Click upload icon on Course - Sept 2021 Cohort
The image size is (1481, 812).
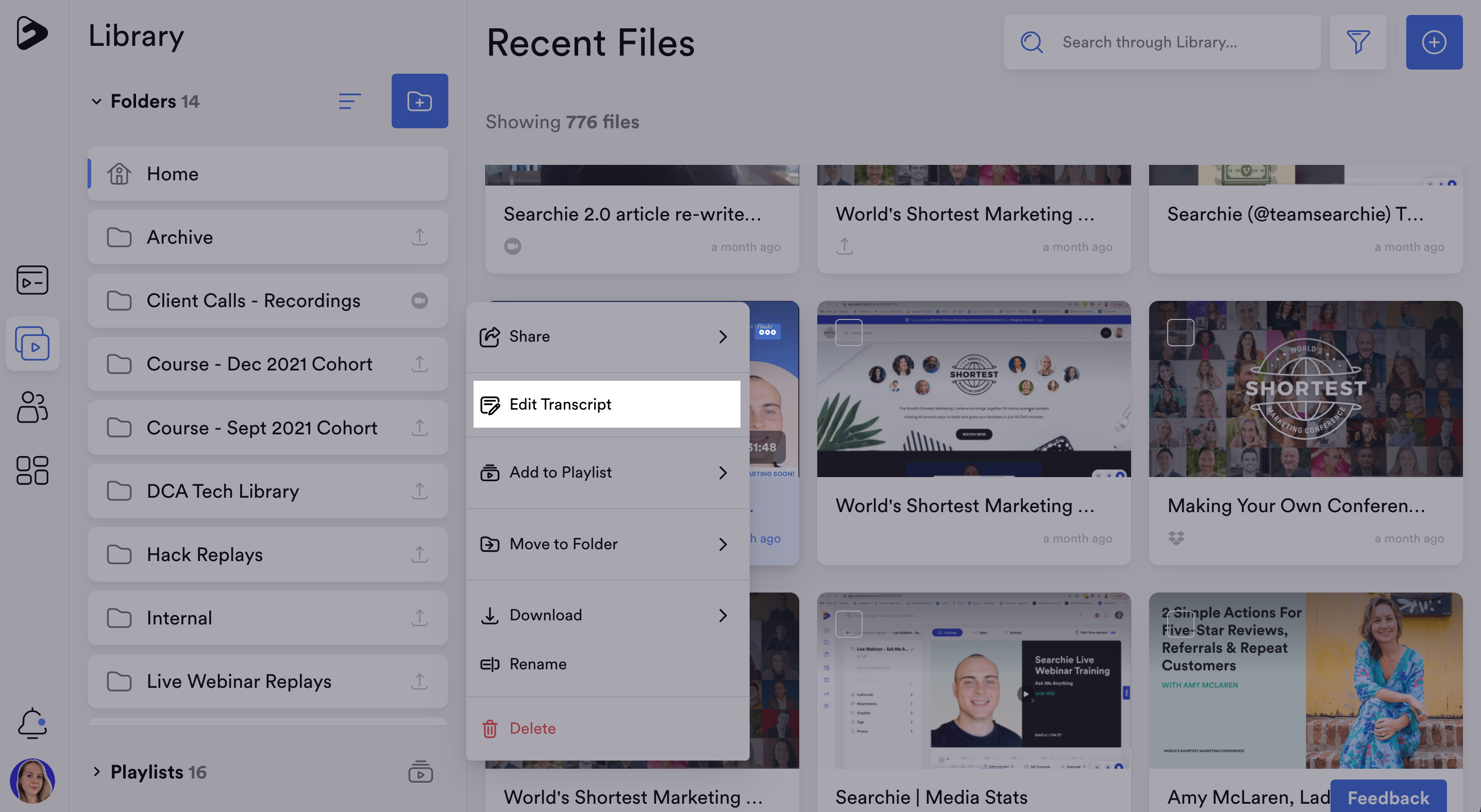[x=419, y=428]
